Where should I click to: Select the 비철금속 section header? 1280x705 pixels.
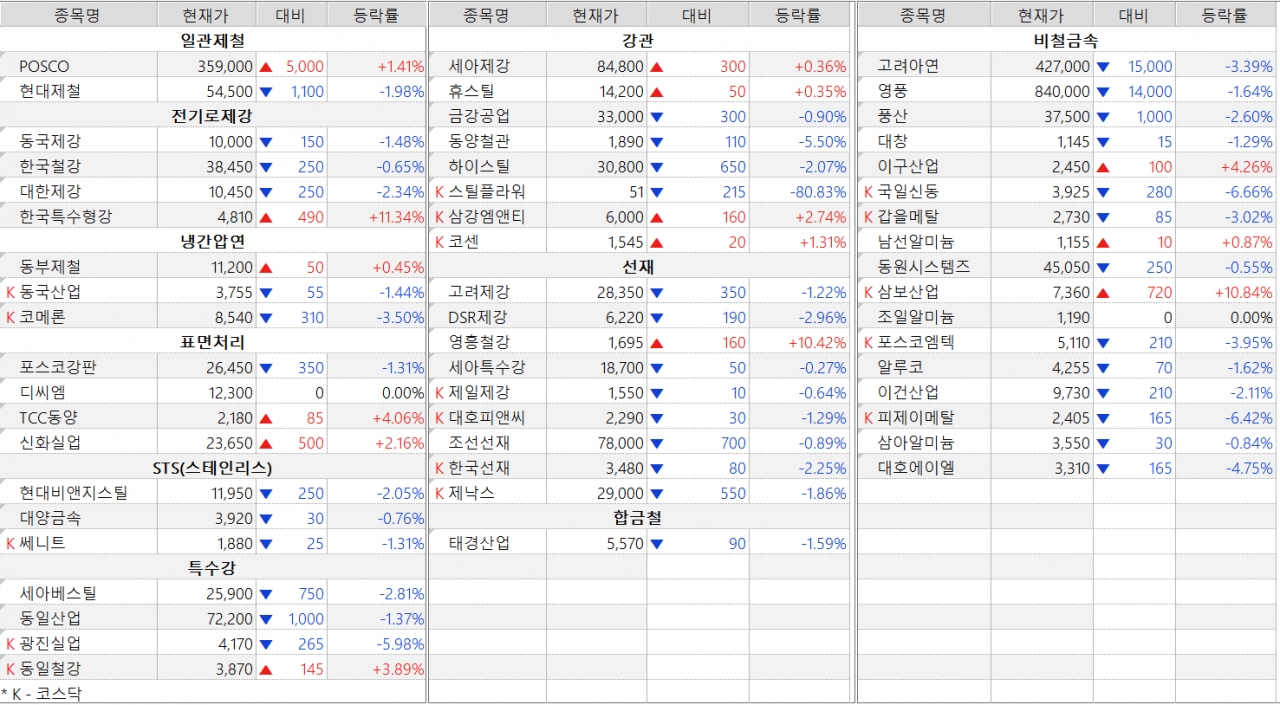click(1065, 41)
